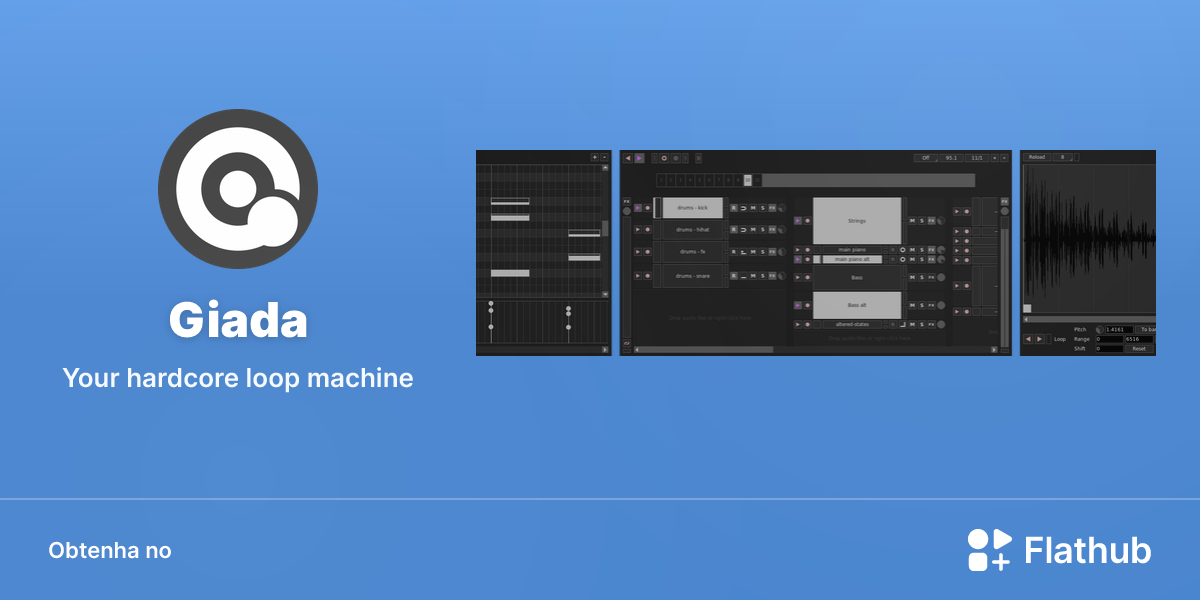This screenshot has width=1200, height=600.
Task: Open FX for drums - kick channel
Action: (x=772, y=208)
